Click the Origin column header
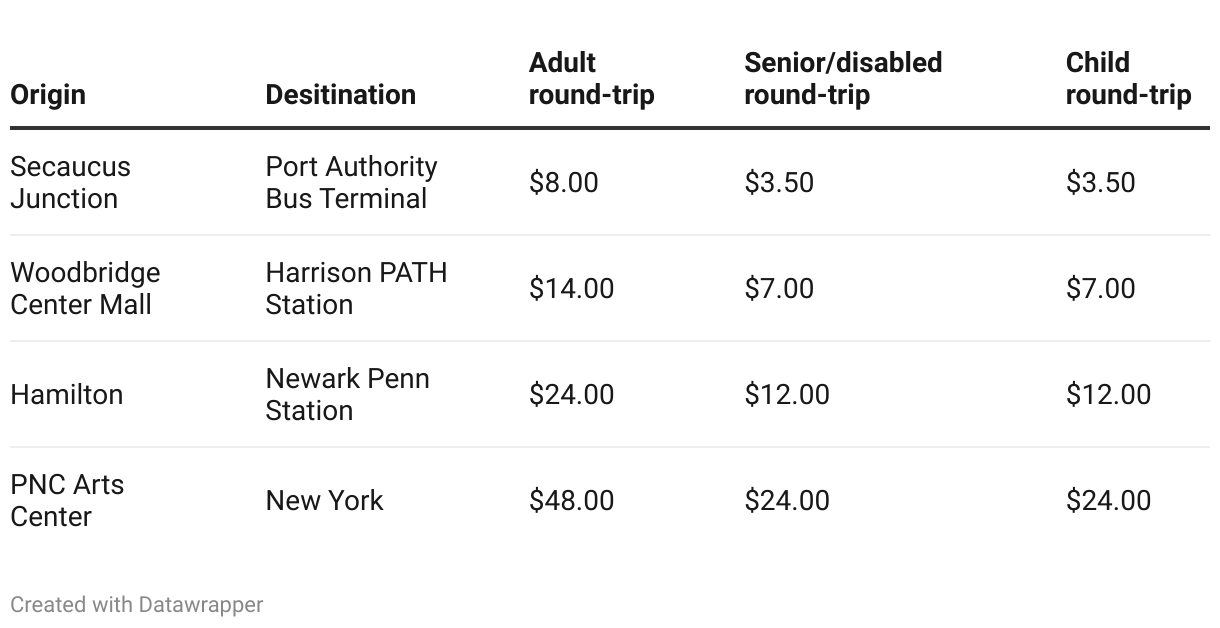The height and width of the screenshot is (628, 1220). pos(48,95)
